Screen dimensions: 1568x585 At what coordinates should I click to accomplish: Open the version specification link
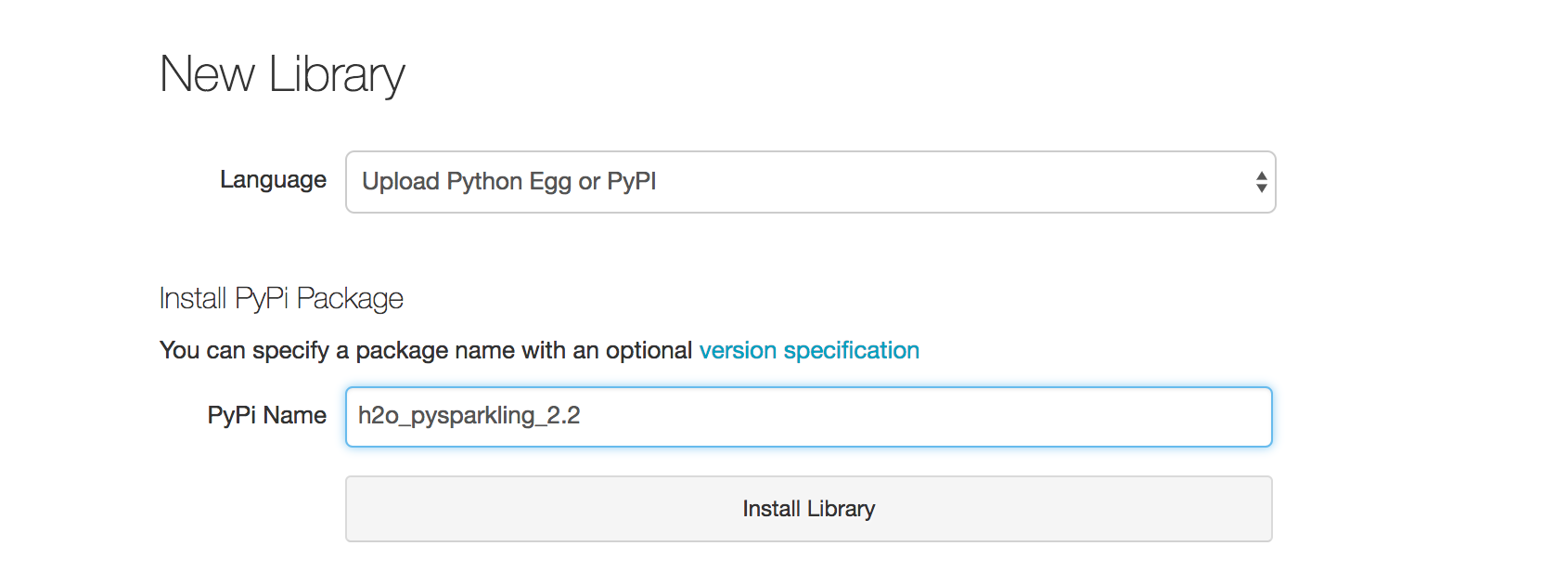click(809, 350)
